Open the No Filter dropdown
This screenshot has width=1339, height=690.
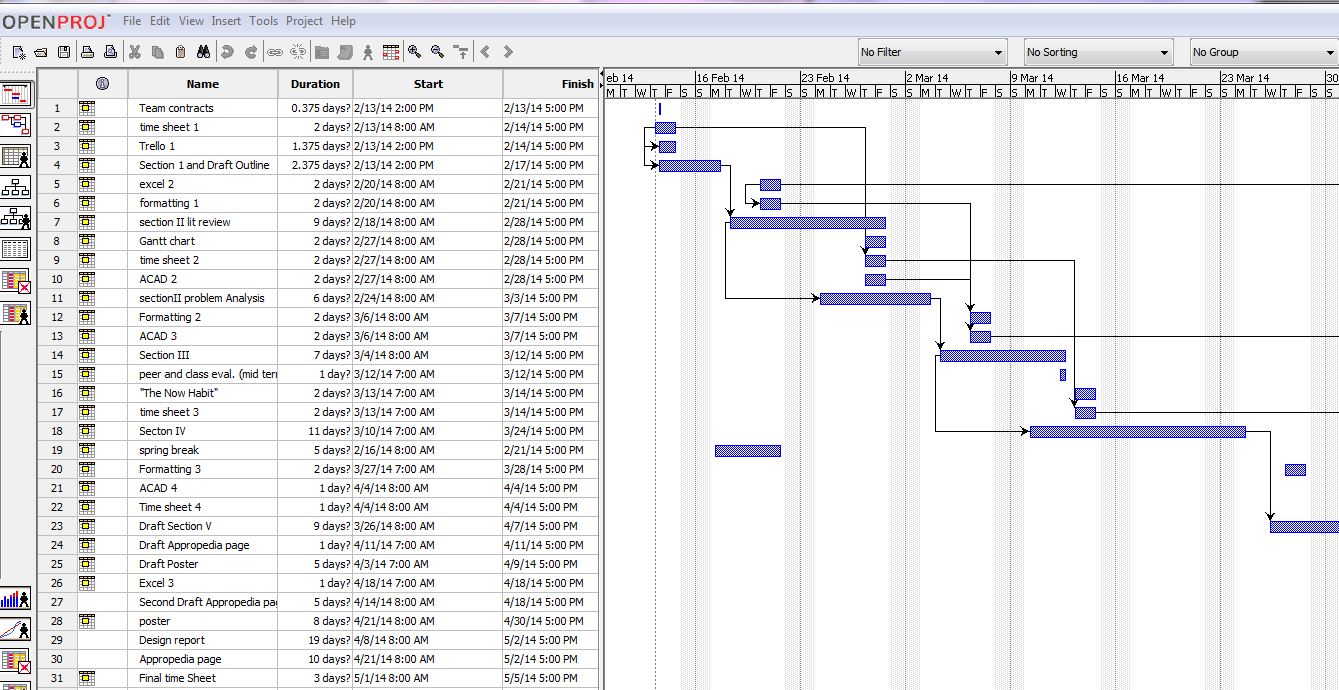click(932, 52)
